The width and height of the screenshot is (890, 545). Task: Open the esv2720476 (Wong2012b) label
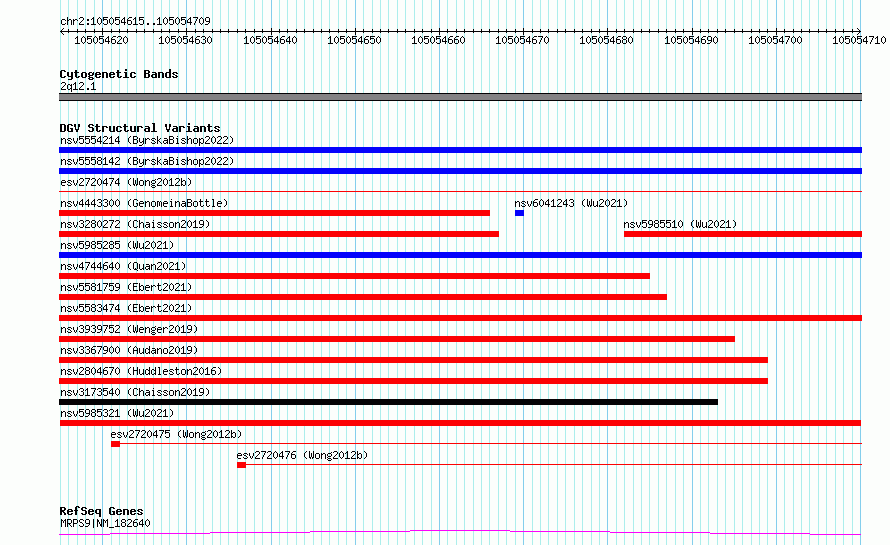tap(302, 455)
